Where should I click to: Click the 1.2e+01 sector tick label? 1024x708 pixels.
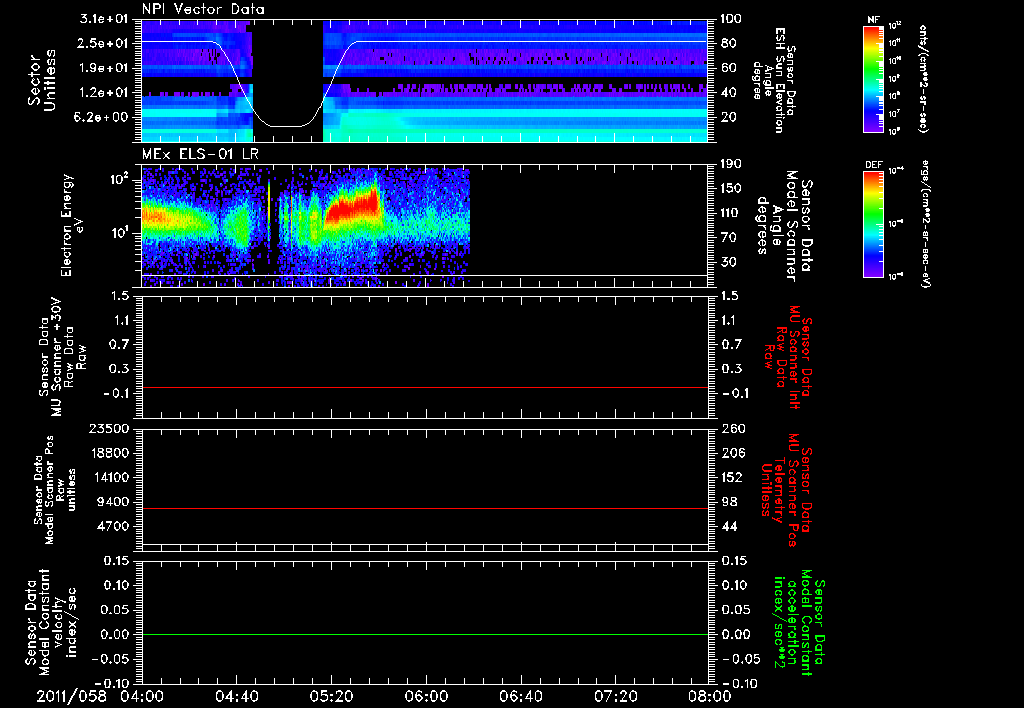click(x=104, y=93)
